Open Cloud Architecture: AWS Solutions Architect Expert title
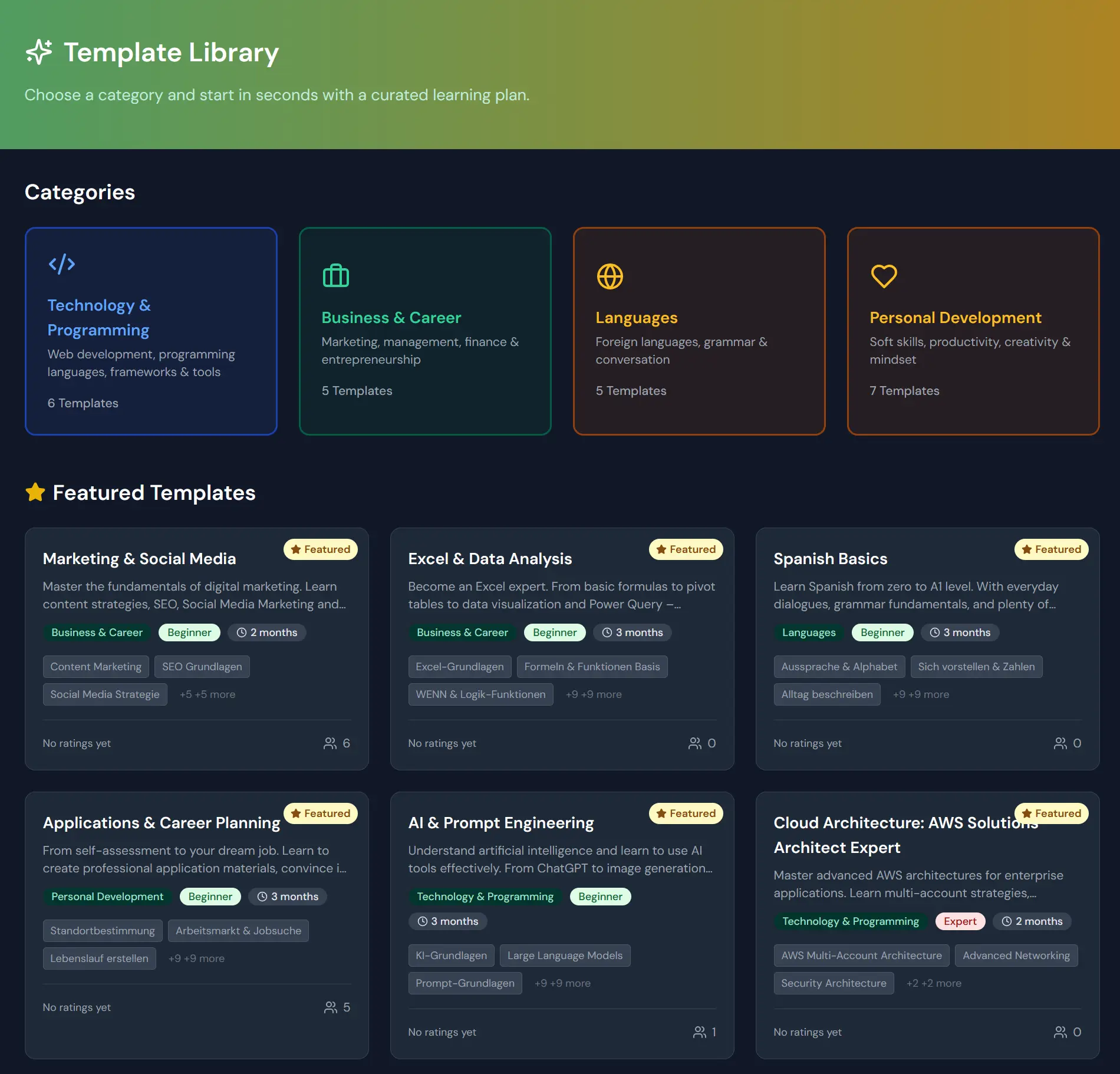 click(905, 835)
